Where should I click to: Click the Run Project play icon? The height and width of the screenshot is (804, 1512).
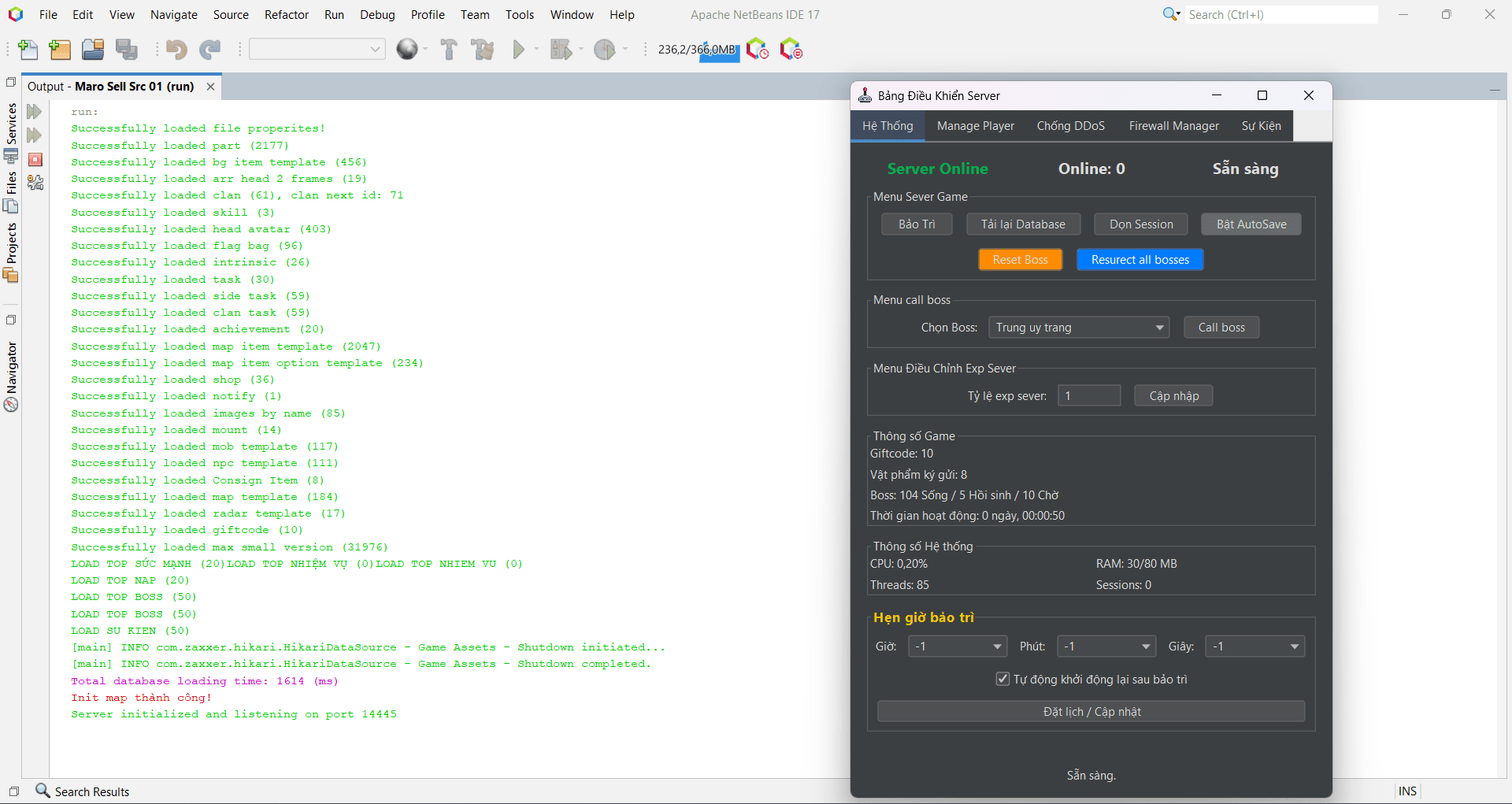519,50
